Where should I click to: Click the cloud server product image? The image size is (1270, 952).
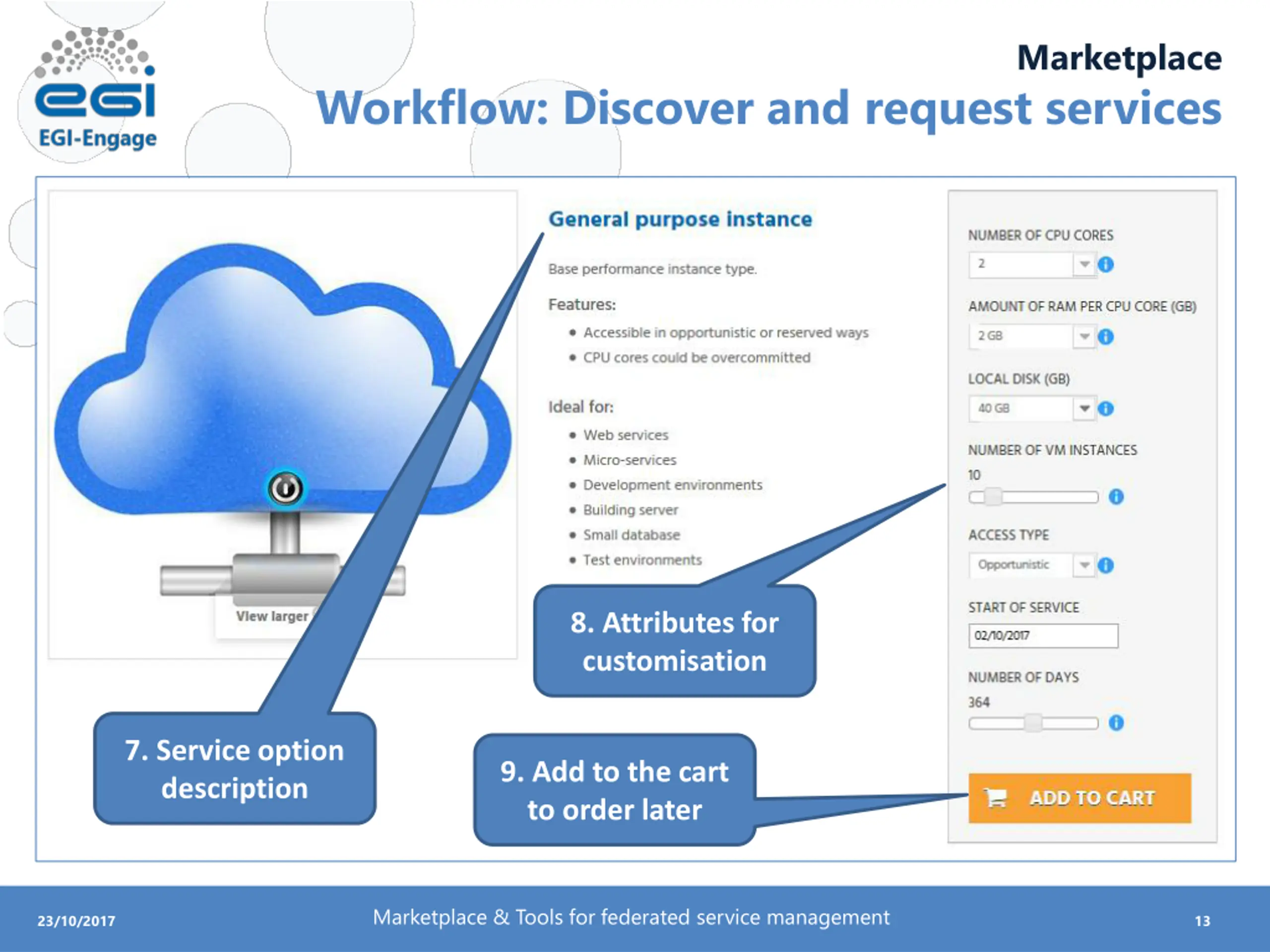pos(282,424)
